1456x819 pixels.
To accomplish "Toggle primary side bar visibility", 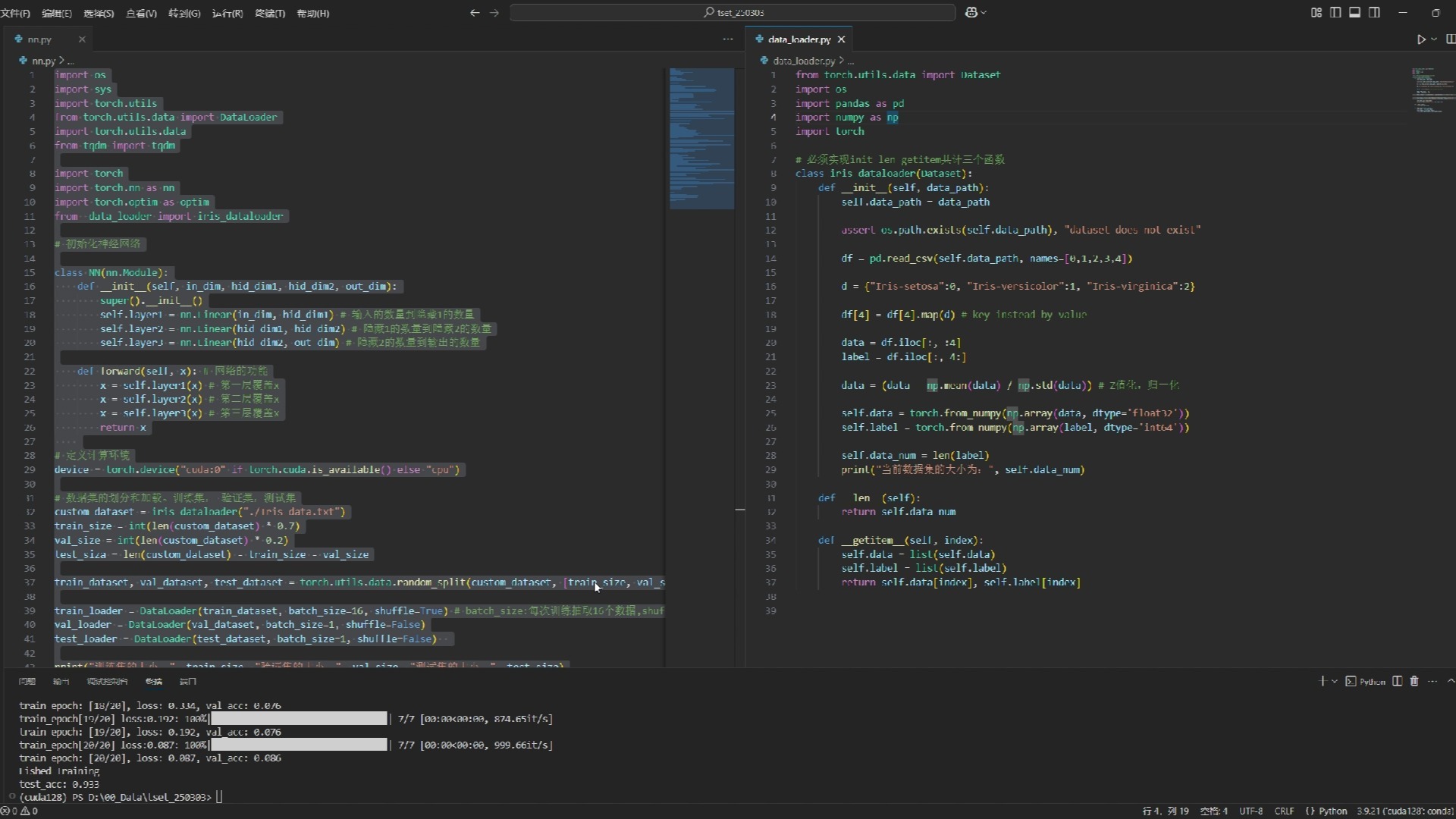I will 1335,13.
